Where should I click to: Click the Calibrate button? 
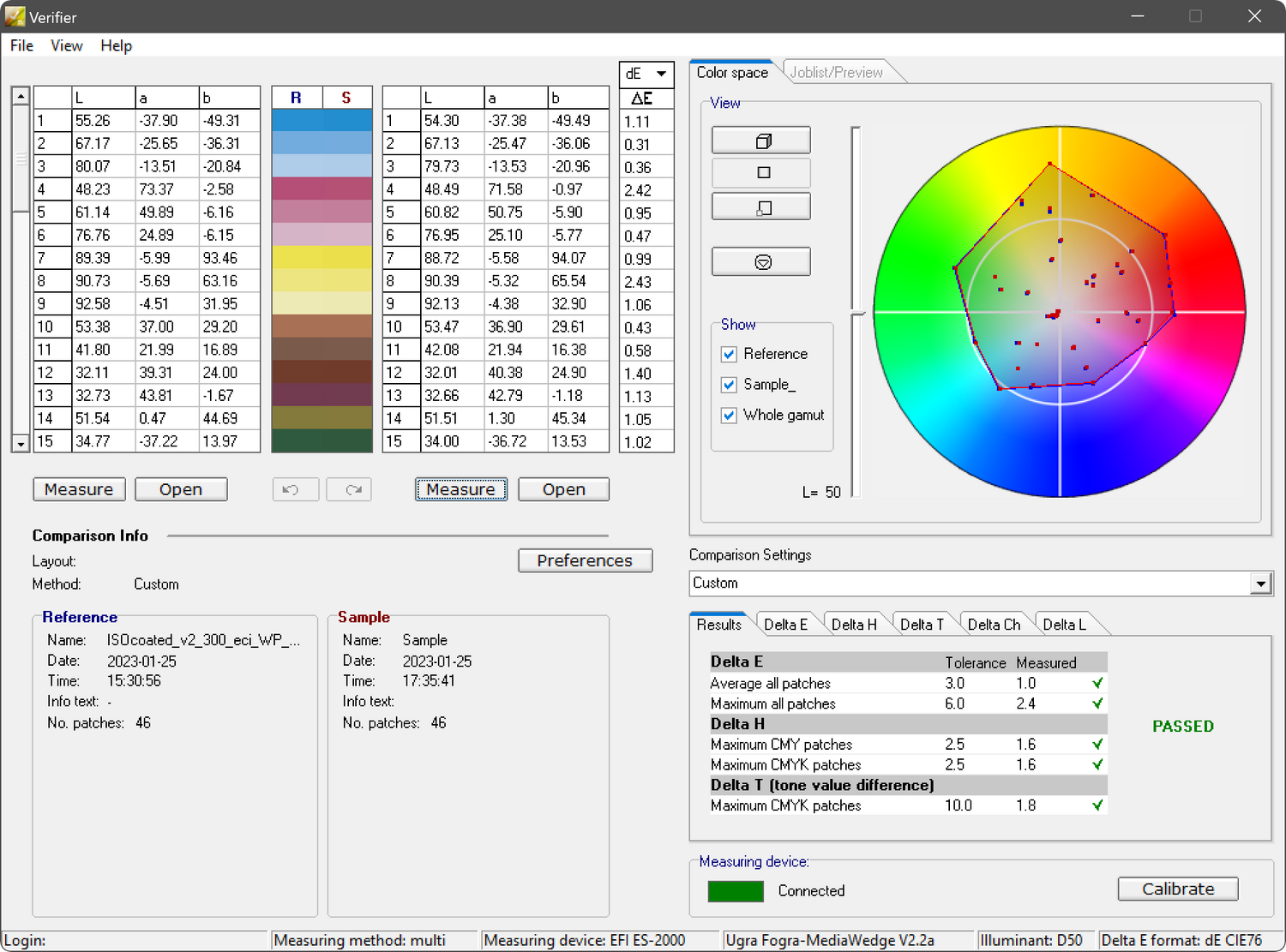[1177, 889]
